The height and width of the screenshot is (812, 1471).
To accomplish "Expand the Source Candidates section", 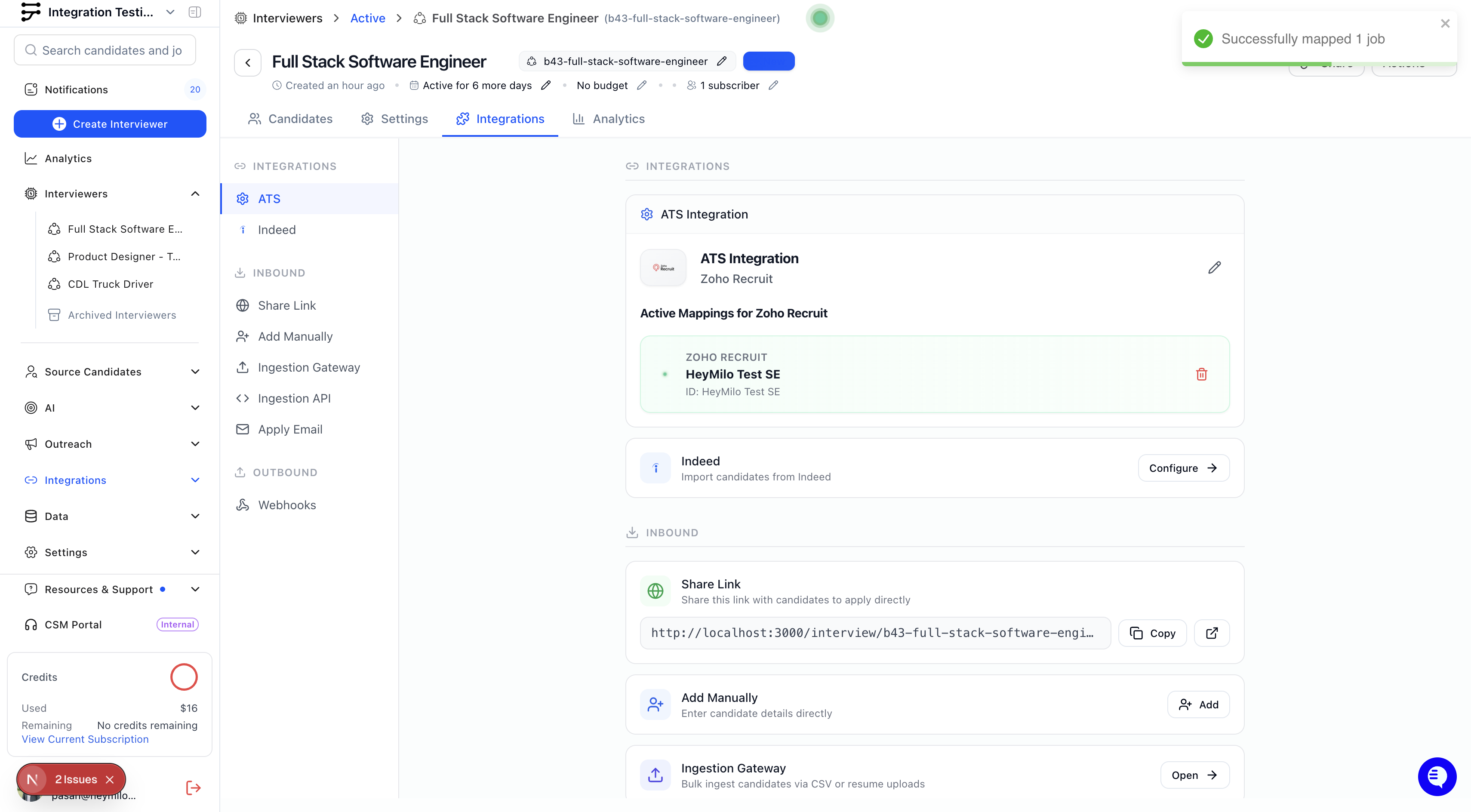I will (x=195, y=372).
